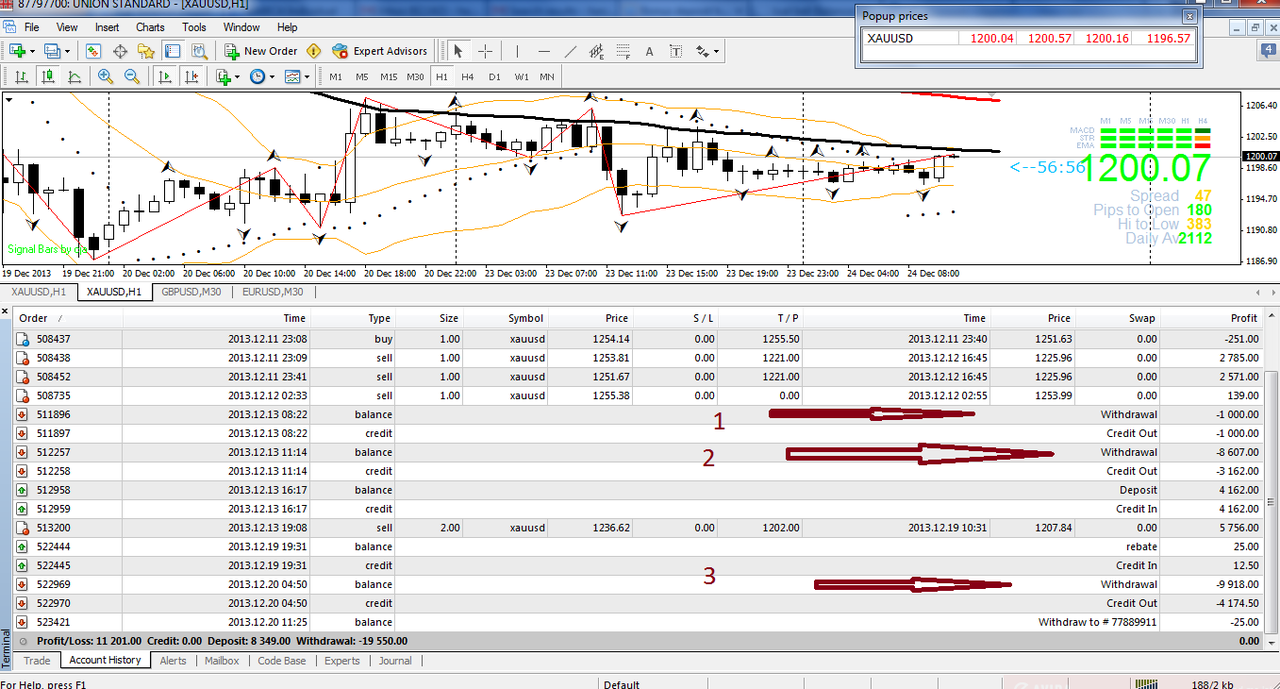Click the Periods clock icon
The width and height of the screenshot is (1280, 689).
tap(256, 76)
